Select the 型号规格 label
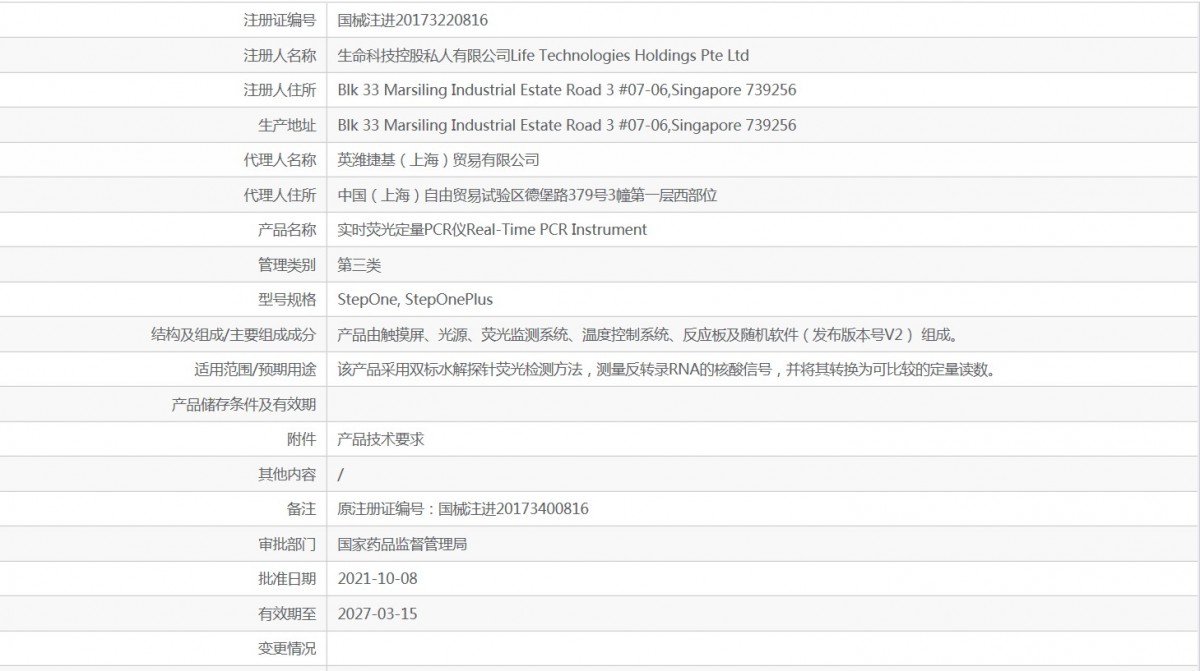The image size is (1200, 671). pyautogui.click(x=287, y=299)
